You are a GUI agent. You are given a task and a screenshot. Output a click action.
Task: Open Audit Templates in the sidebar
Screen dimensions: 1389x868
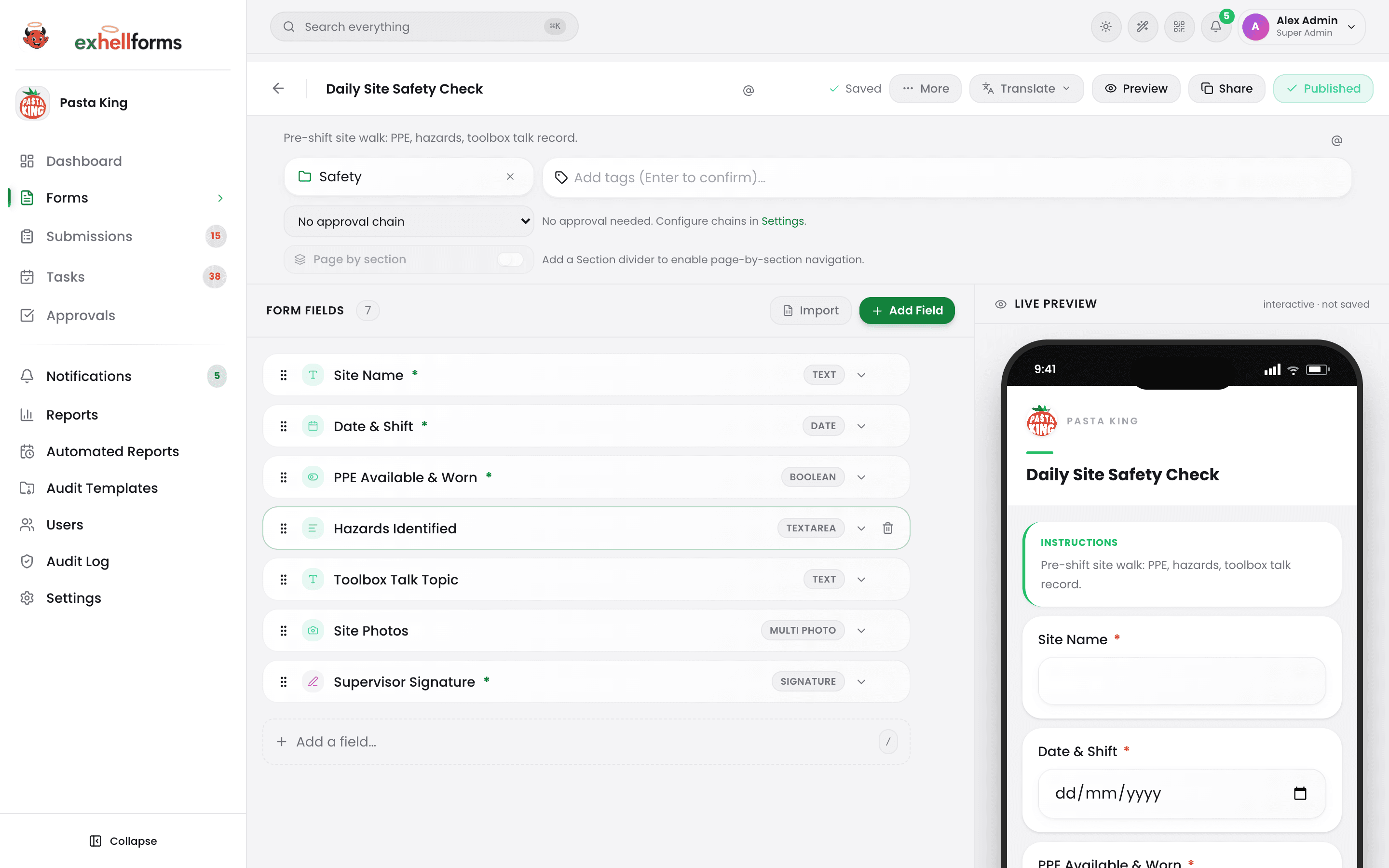[x=123, y=488]
